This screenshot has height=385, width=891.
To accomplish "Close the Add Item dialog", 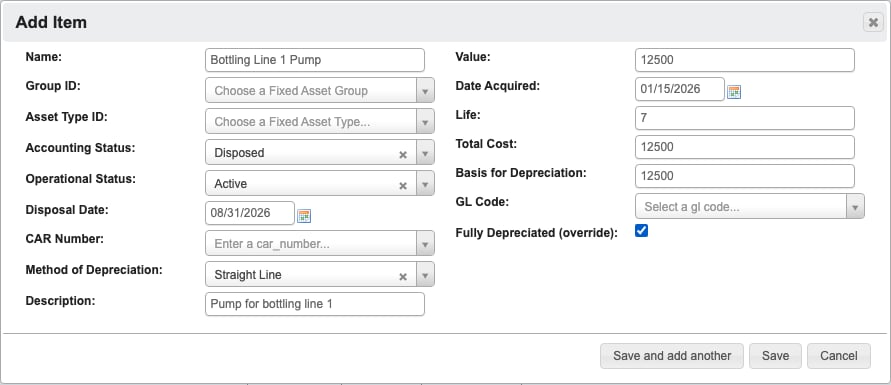I will point(873,22).
